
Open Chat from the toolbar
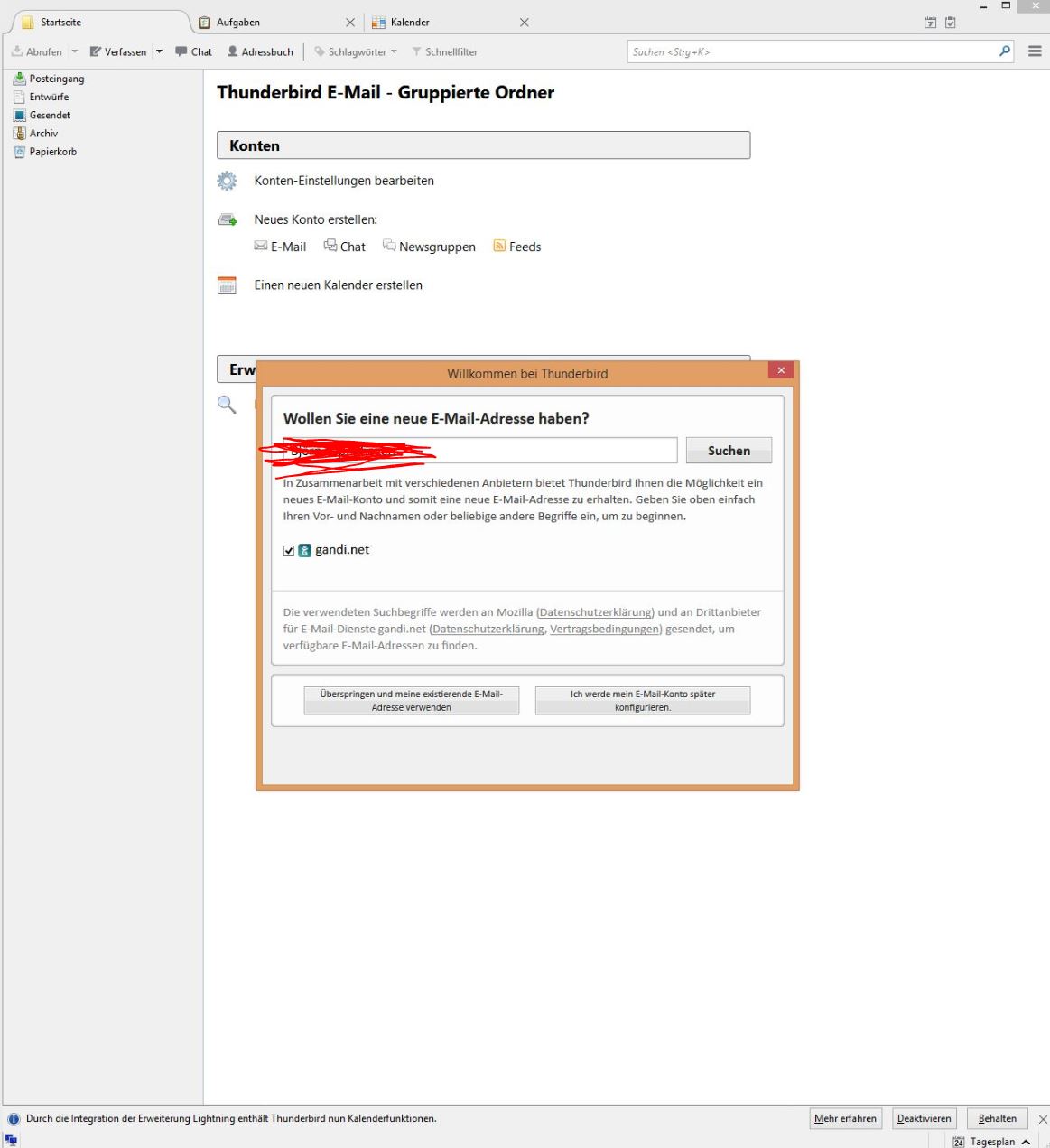(x=194, y=51)
